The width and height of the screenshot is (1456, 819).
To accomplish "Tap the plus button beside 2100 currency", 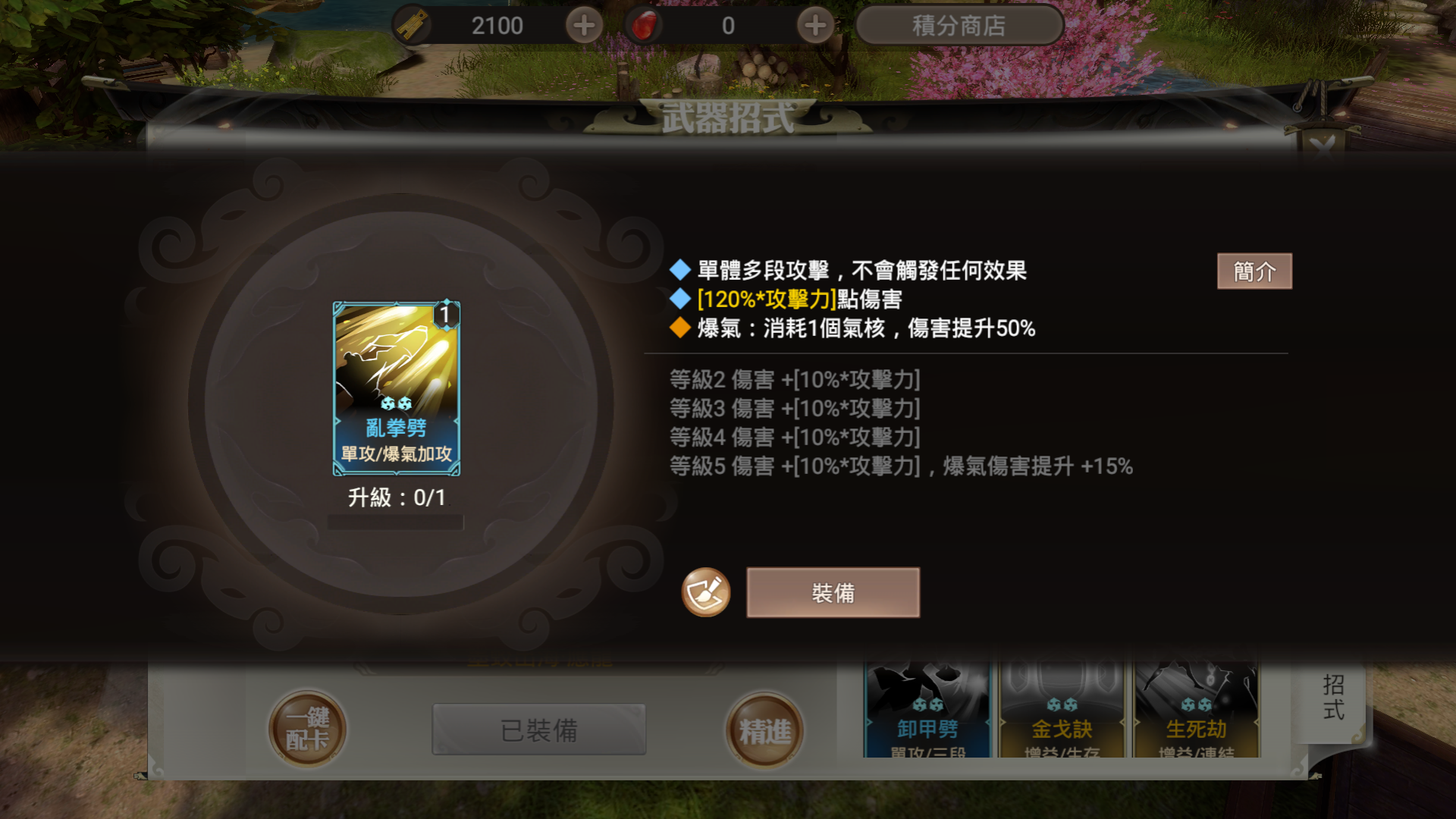I will pos(584,26).
